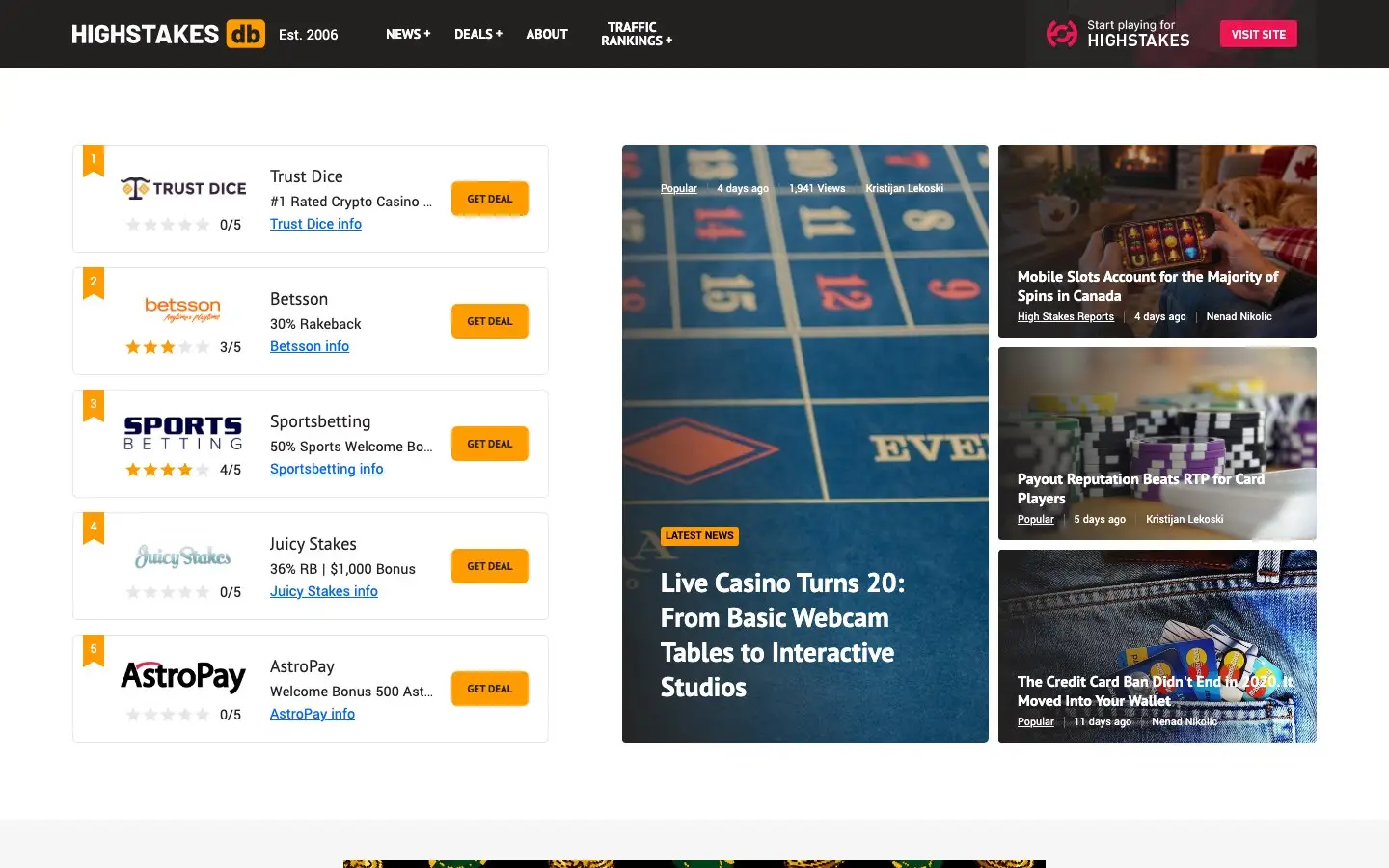Click the Kristijan Lekoski author on Live Casino article

[x=905, y=188]
